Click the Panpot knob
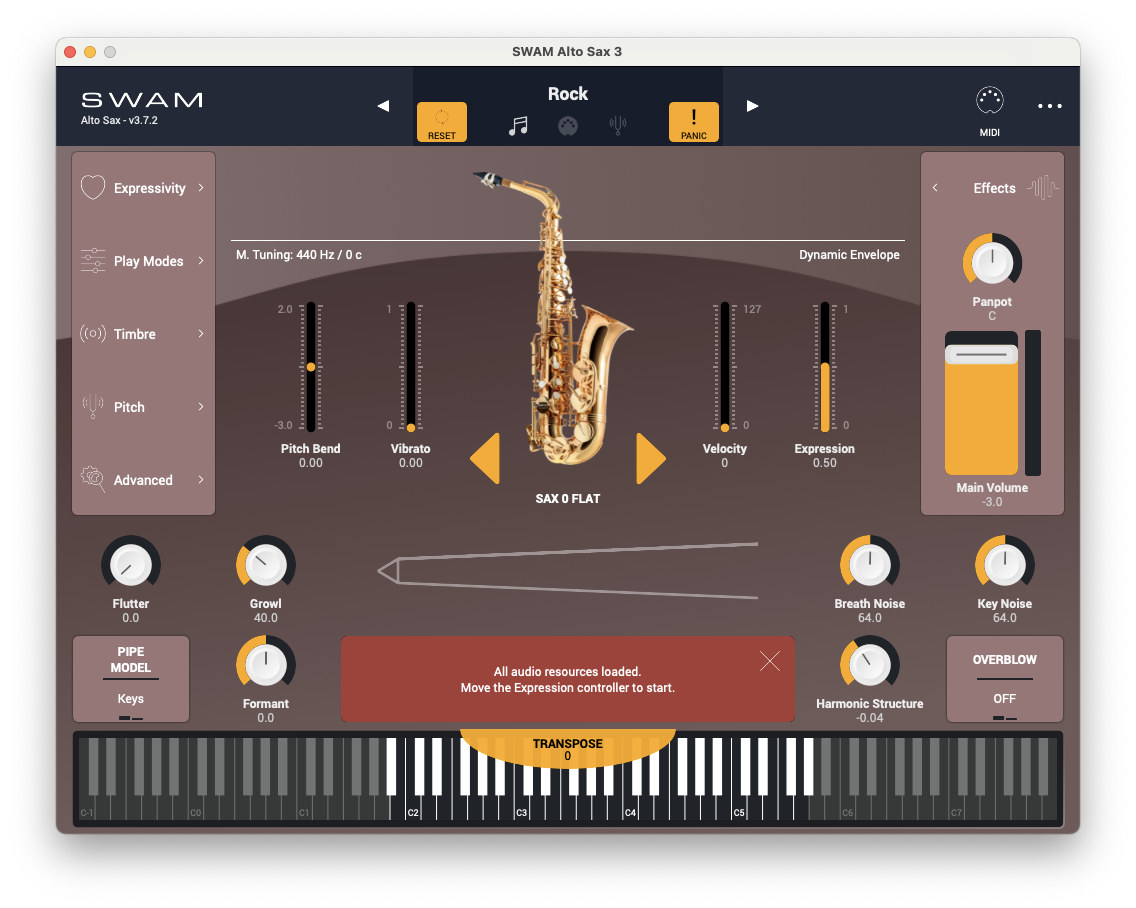1136x908 pixels. (x=992, y=262)
